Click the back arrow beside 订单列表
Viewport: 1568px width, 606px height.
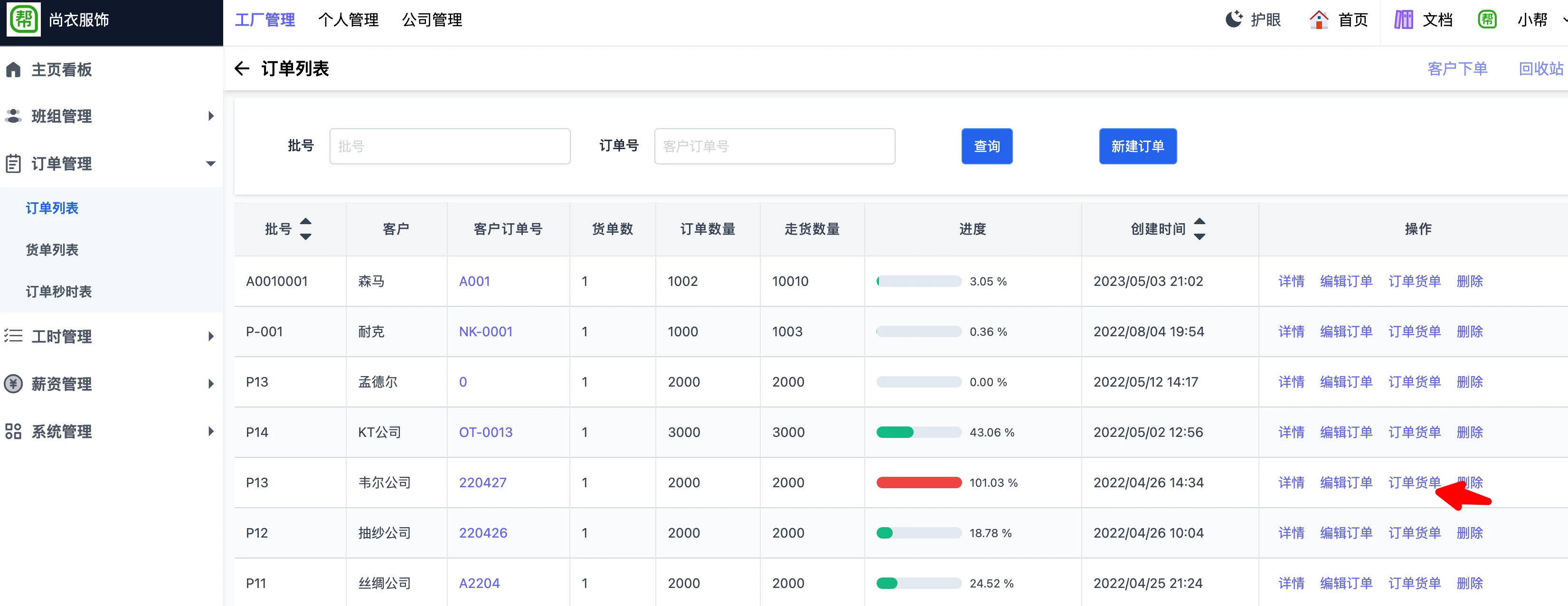point(243,69)
